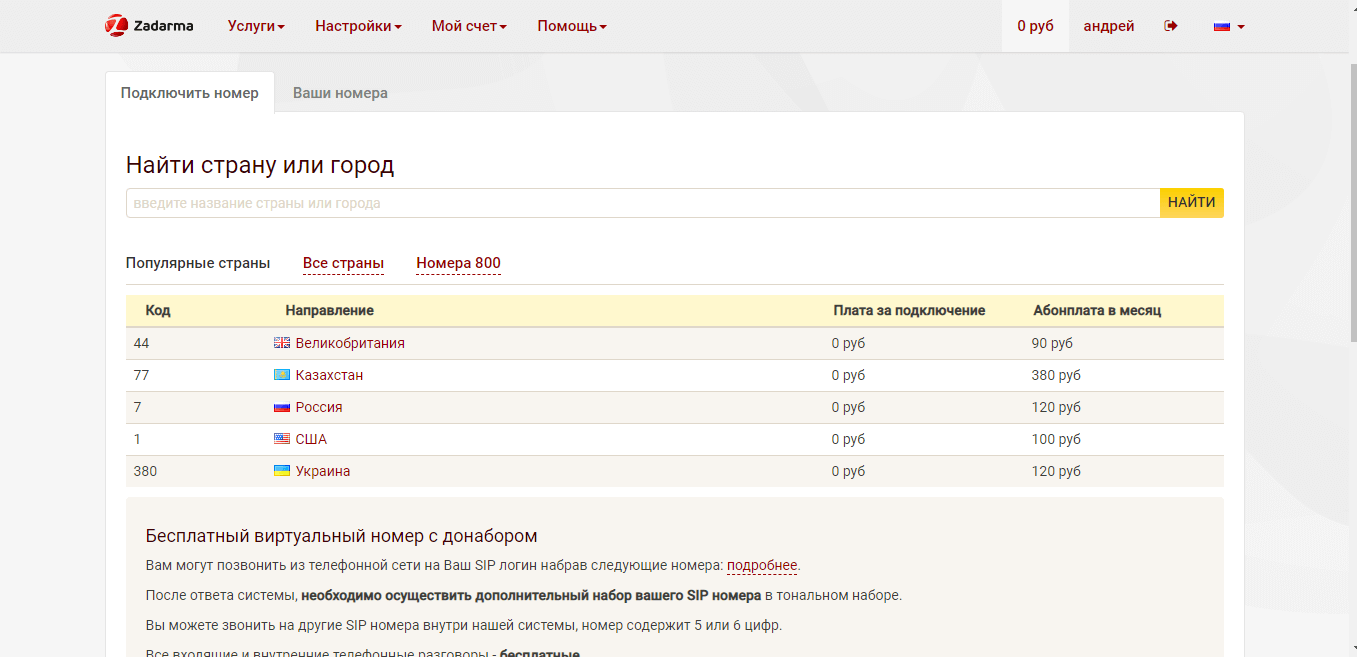Click the Kazakhstan flag icon
This screenshot has height=657, width=1357.
click(x=282, y=375)
